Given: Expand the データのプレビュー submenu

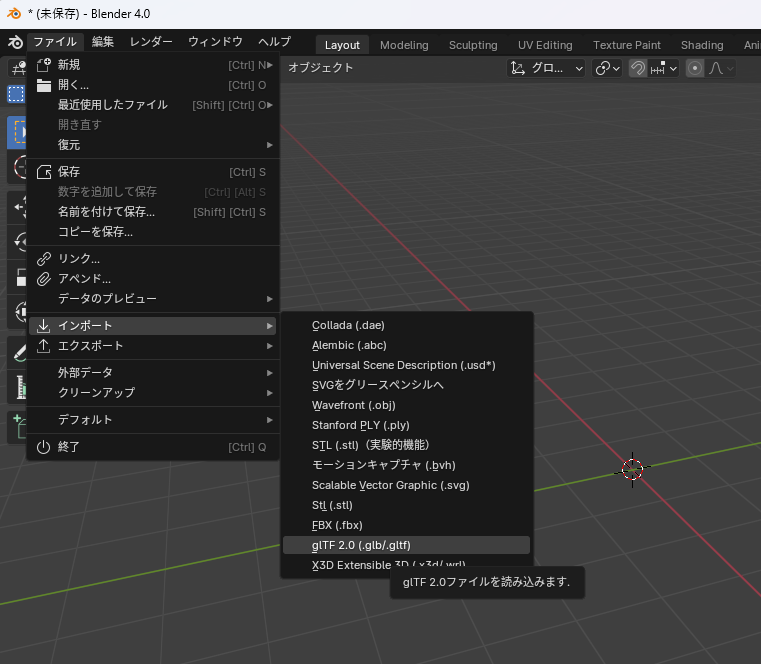Looking at the screenshot, I should pos(153,299).
